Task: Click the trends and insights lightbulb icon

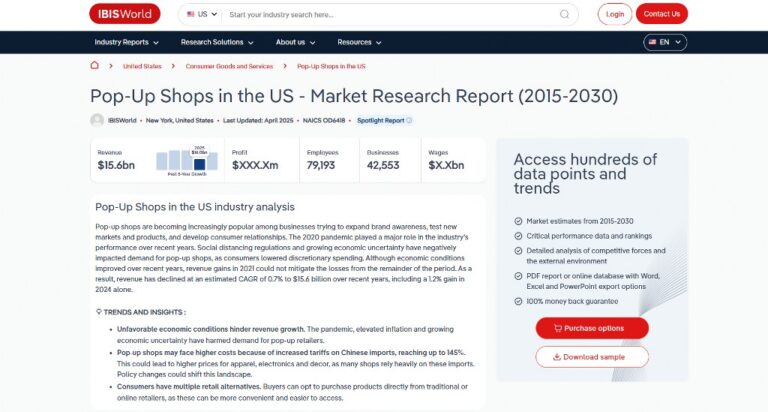Action: pyautogui.click(x=98, y=312)
